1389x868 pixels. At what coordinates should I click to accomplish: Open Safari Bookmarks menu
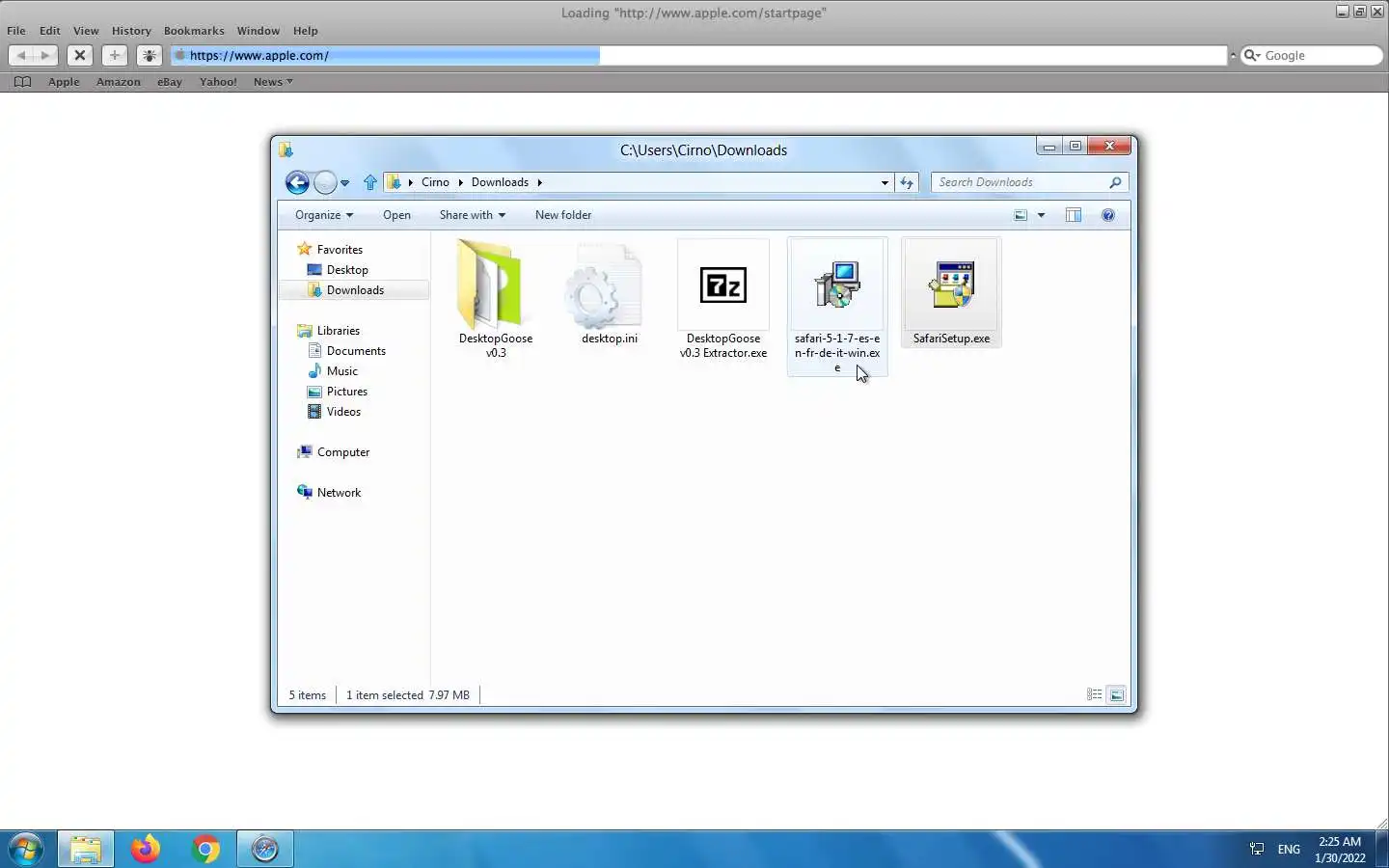coord(194,31)
